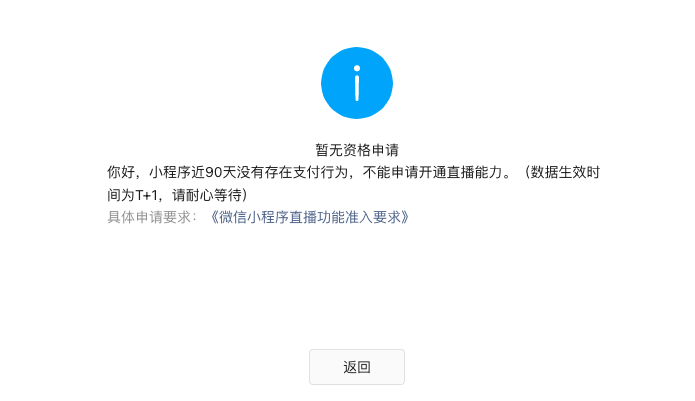
Task: Go back using the 返回 button
Action: coord(357,367)
